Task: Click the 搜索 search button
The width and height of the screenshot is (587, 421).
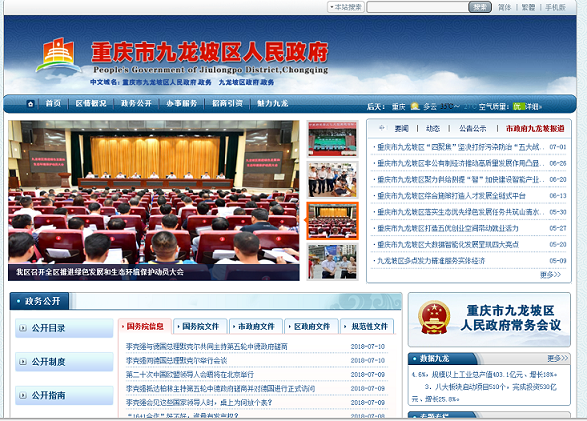Action: coord(480,7)
